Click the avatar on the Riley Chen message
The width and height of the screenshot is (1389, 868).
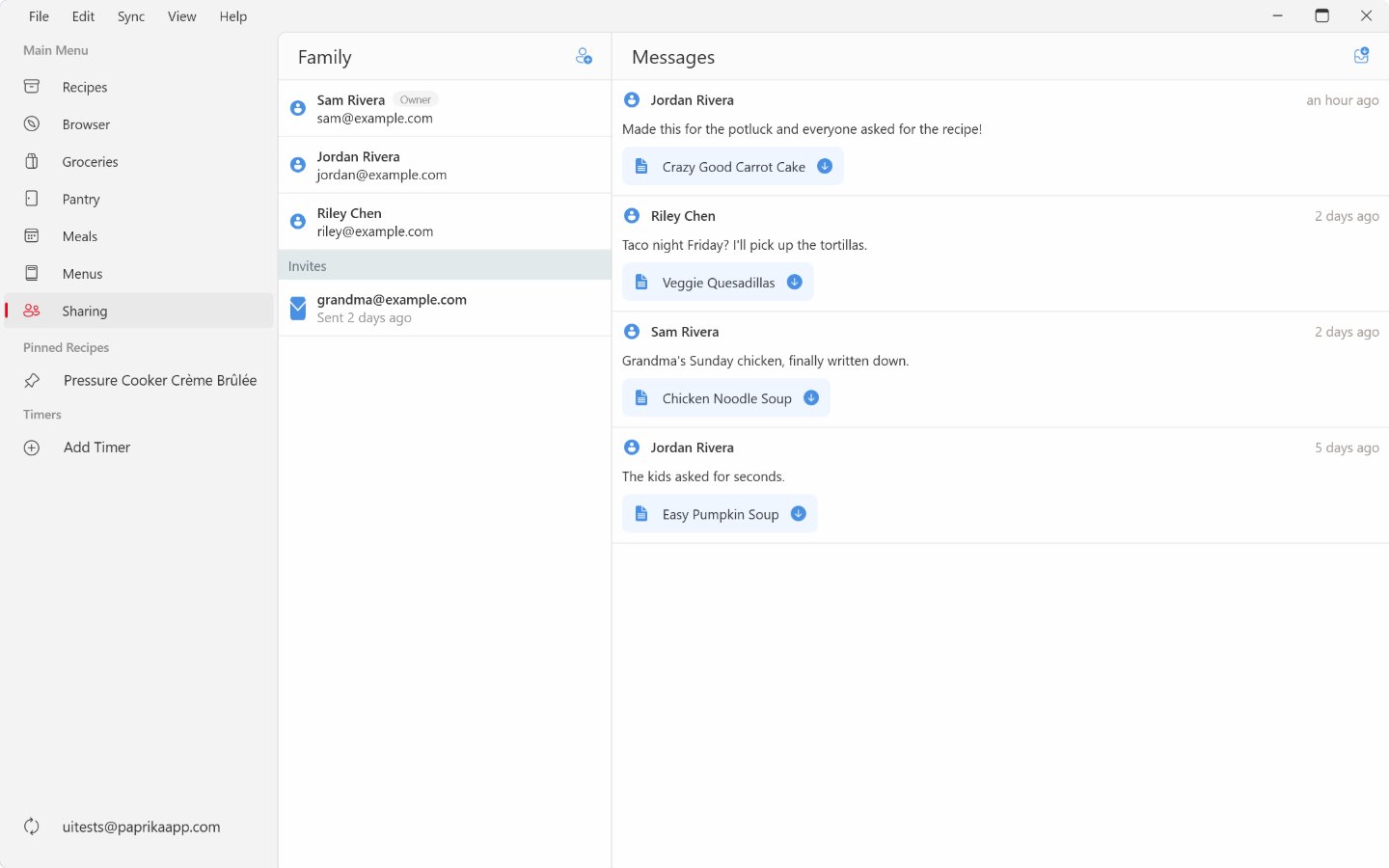pyautogui.click(x=632, y=216)
